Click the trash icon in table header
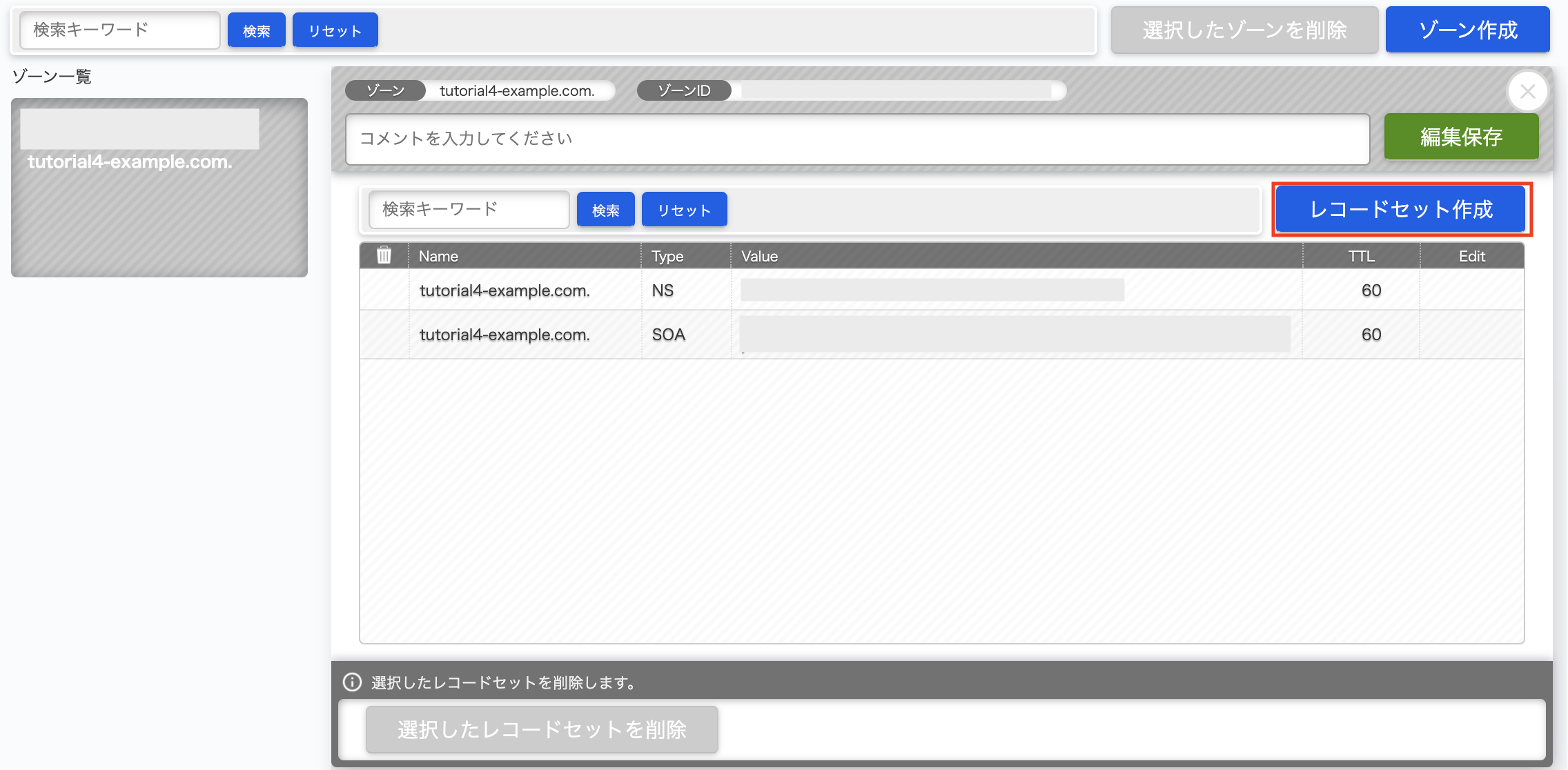The width and height of the screenshot is (1568, 770). pos(384,255)
